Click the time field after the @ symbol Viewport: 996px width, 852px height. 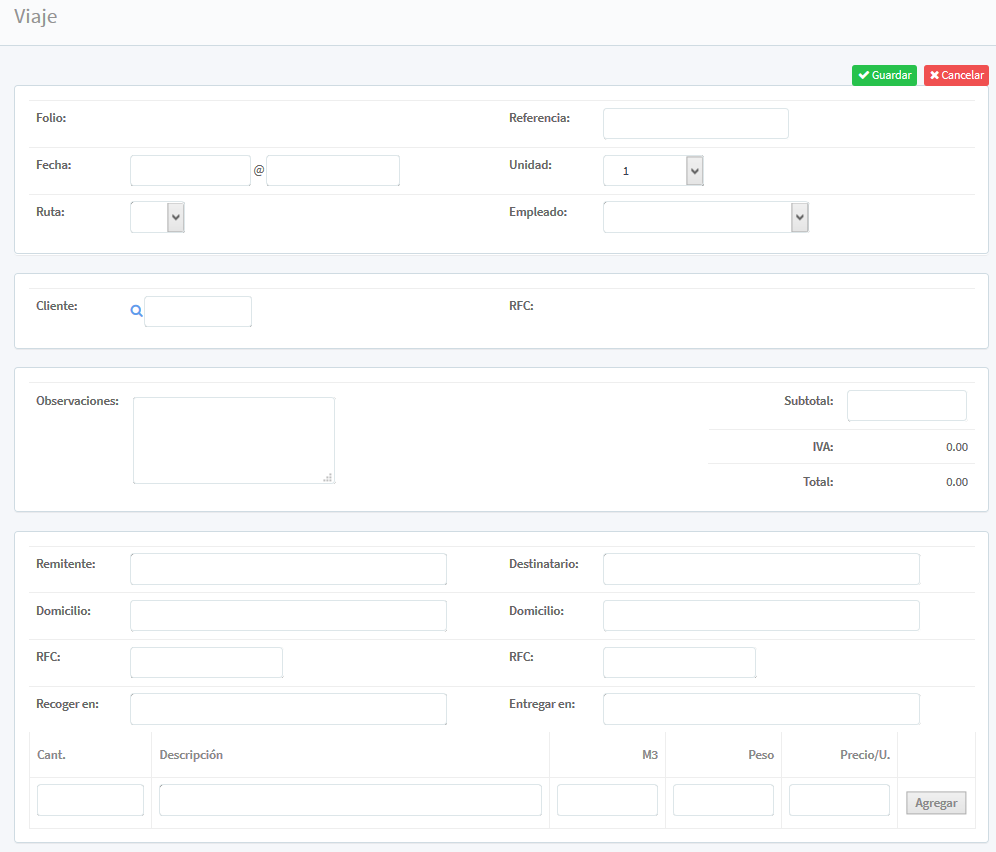(x=332, y=171)
